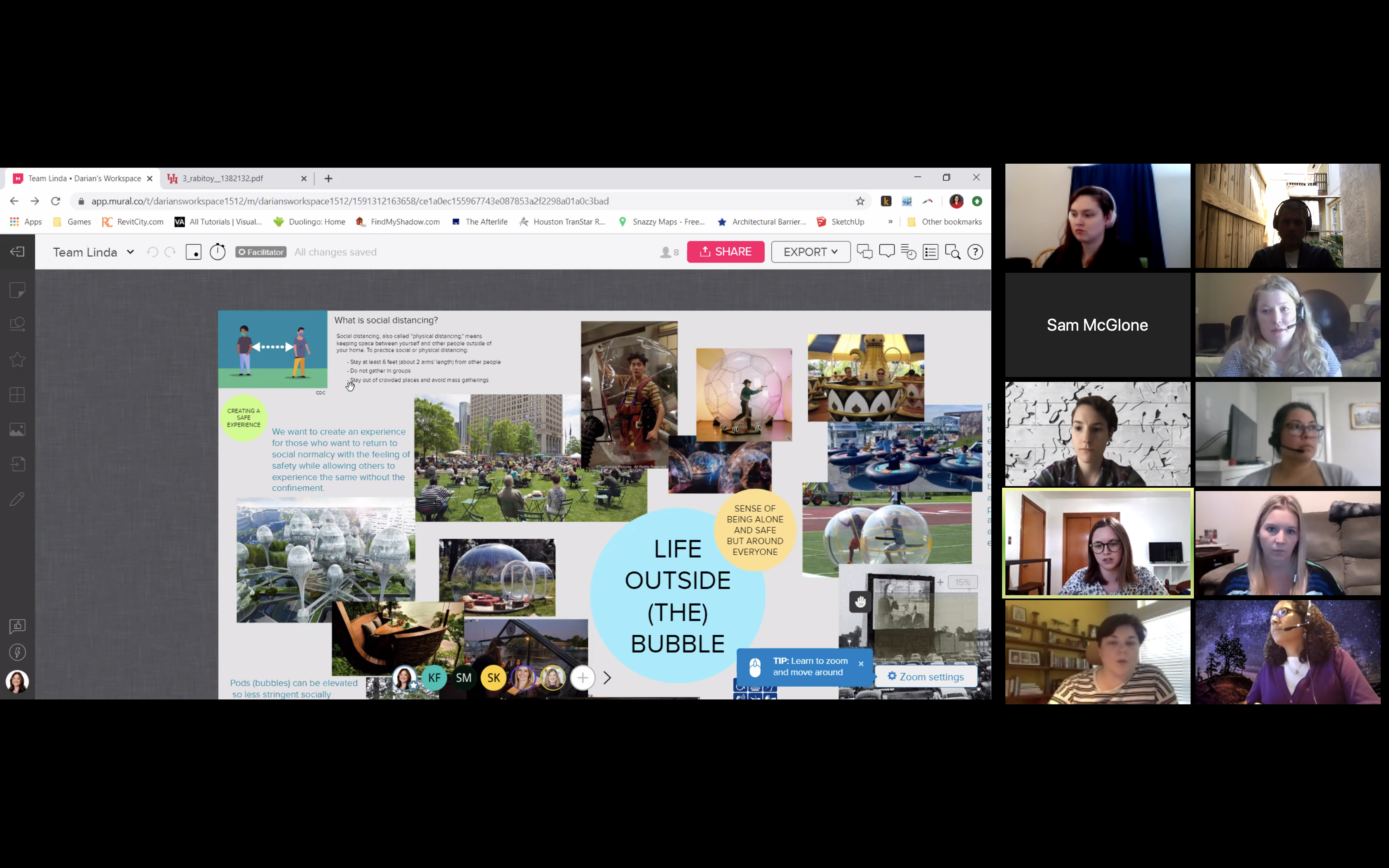Bookmark this page with star icon

860,201
